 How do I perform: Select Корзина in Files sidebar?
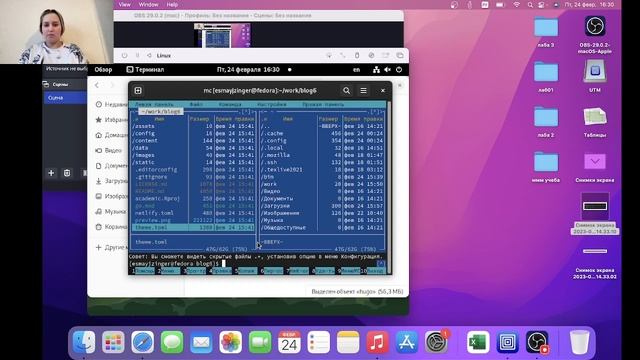[x=111, y=227]
